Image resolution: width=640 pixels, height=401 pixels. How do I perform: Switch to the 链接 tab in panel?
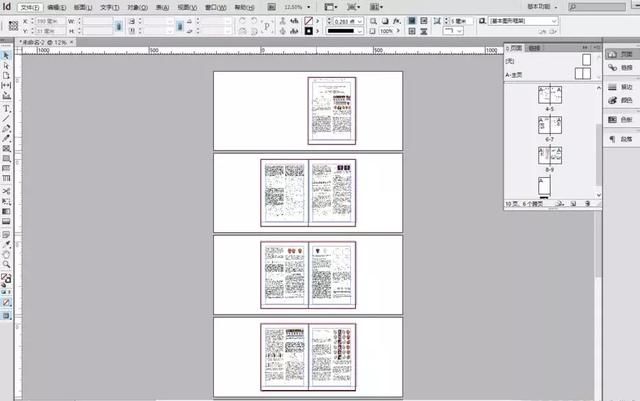click(534, 48)
